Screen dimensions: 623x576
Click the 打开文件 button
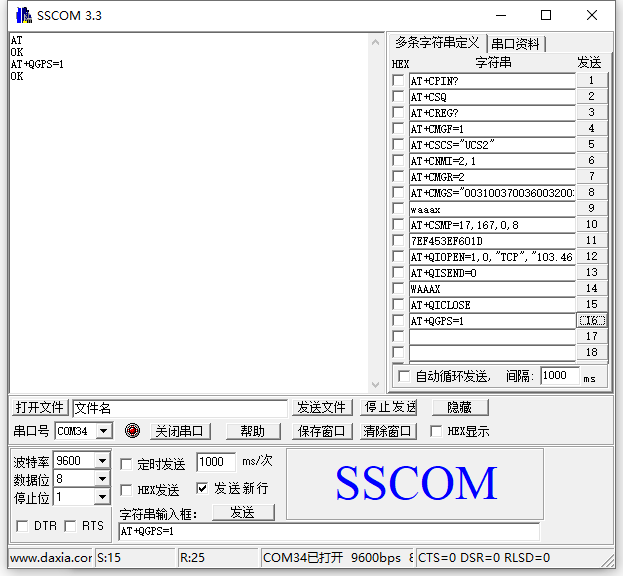39,408
